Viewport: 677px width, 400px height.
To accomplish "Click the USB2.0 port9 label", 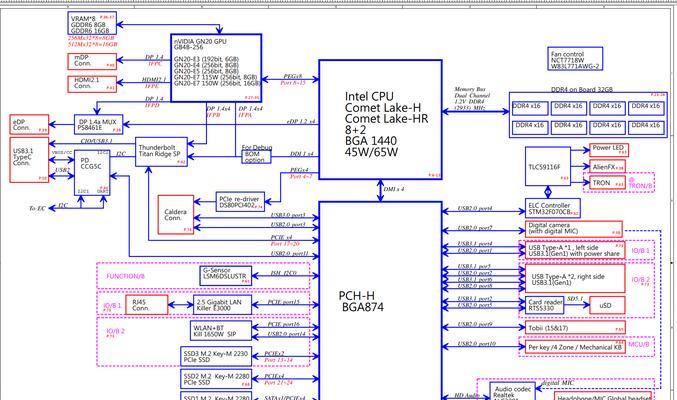I will point(475,324).
